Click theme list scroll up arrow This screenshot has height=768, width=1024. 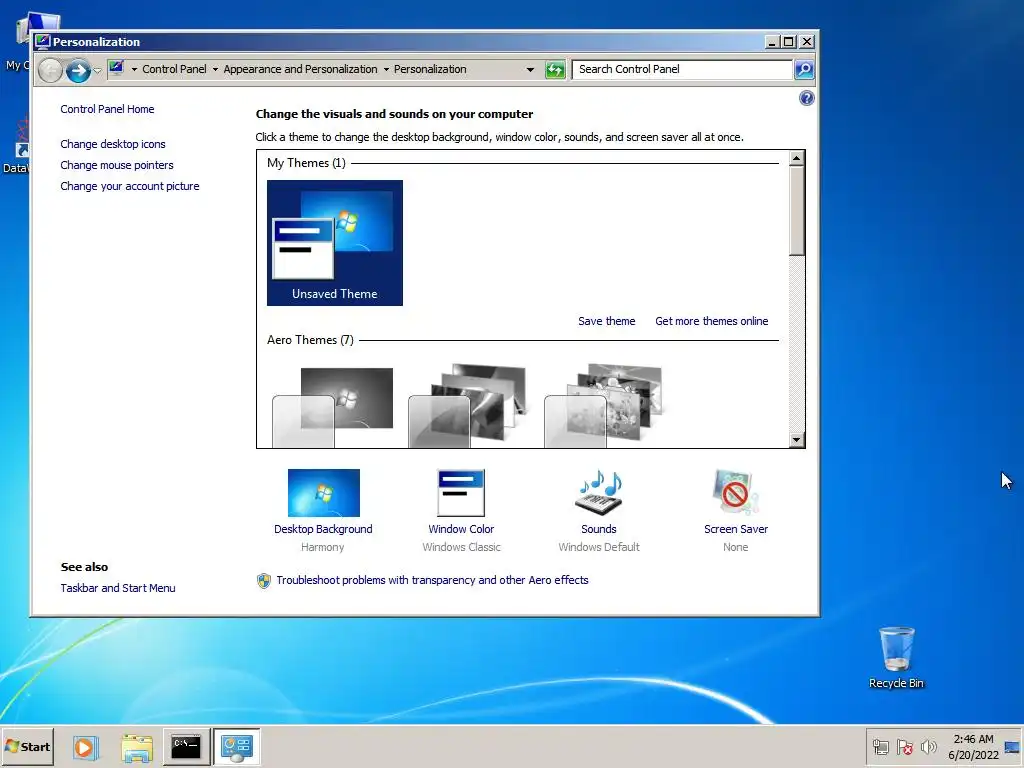coord(796,158)
